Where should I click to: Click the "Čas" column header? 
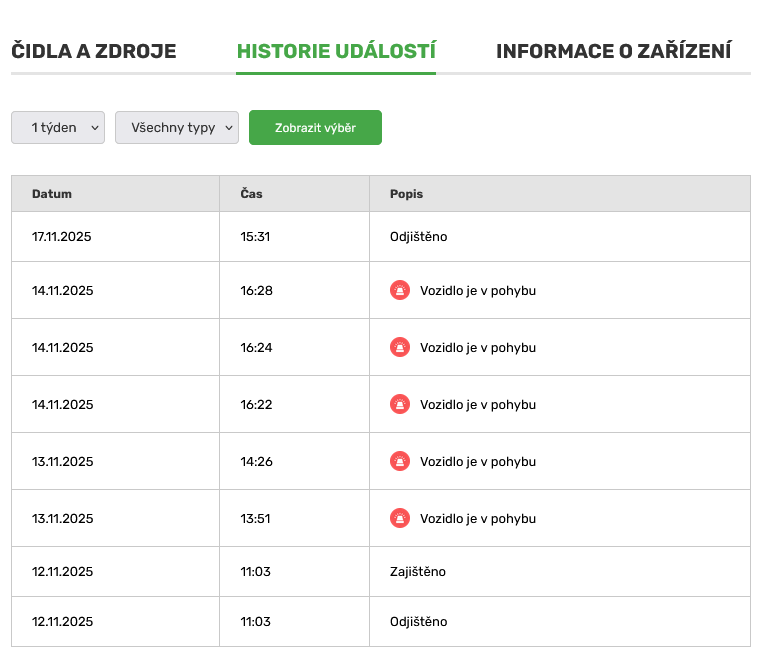251,194
